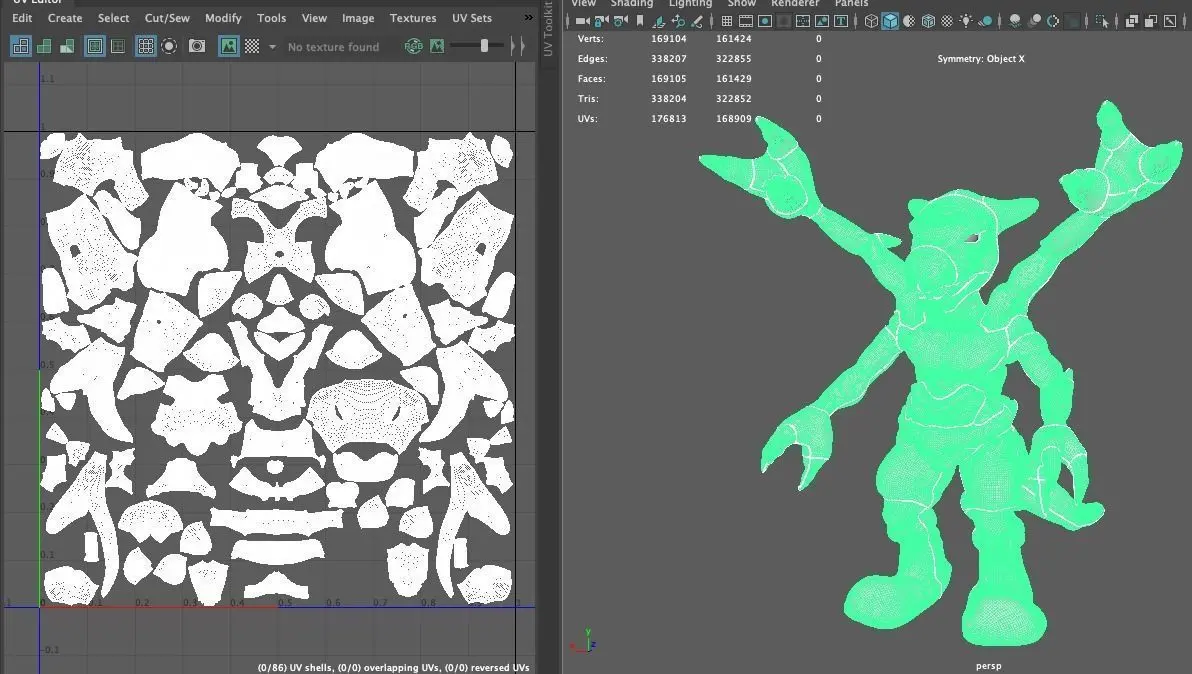Enable the checkered tile texture icon
This screenshot has width=1192, height=674.
tap(252, 46)
